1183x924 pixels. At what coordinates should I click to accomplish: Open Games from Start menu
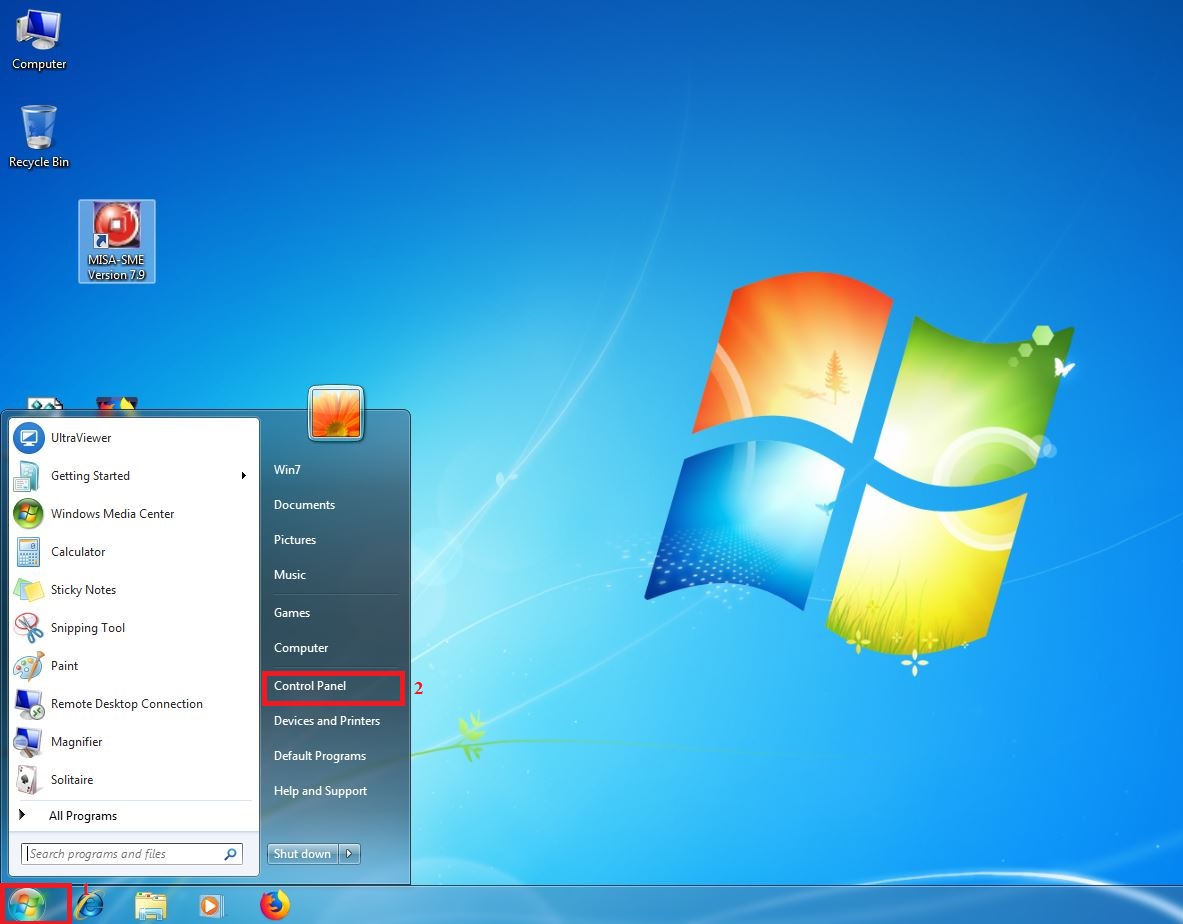click(292, 612)
